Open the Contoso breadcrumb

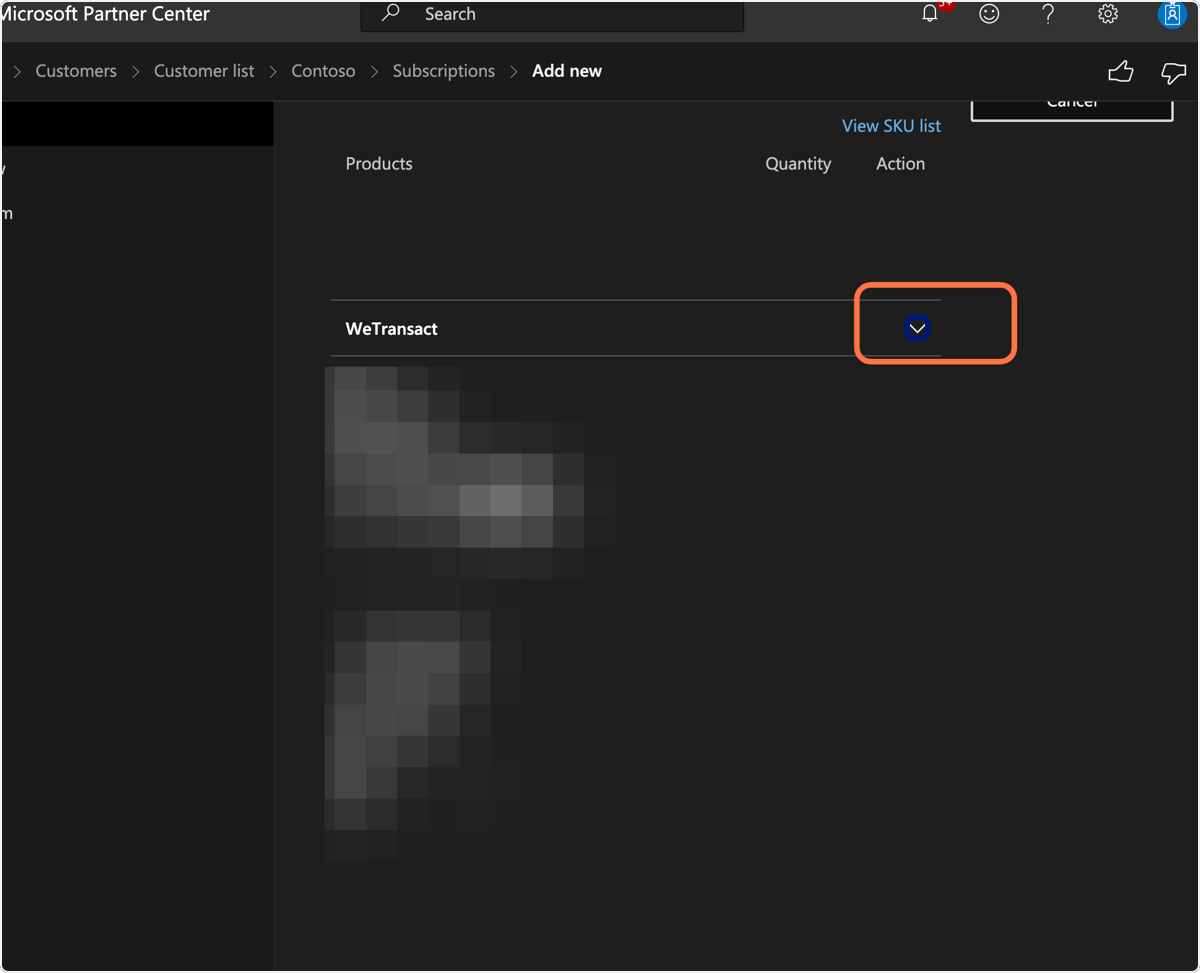pos(323,71)
